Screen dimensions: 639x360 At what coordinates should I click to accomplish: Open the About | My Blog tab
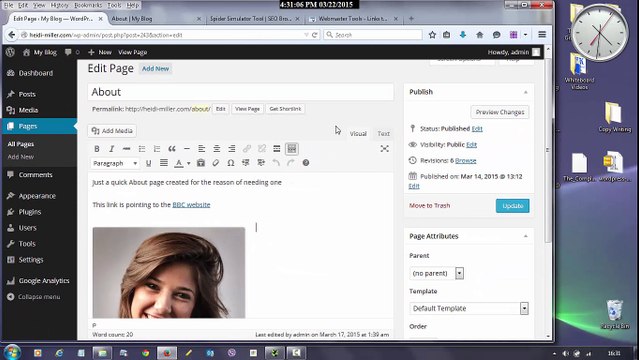[x=156, y=19]
